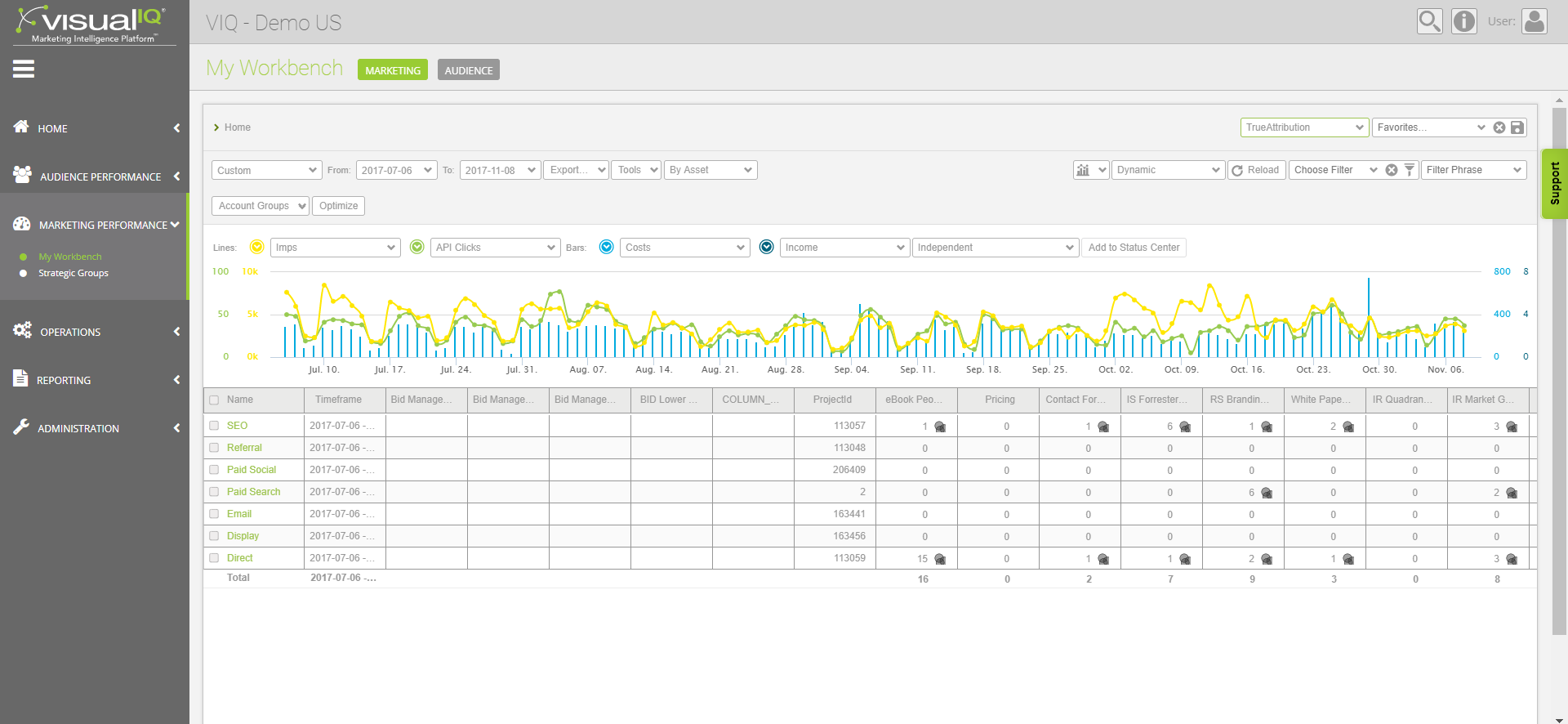Check the Paid Search row checkbox

tap(214, 492)
